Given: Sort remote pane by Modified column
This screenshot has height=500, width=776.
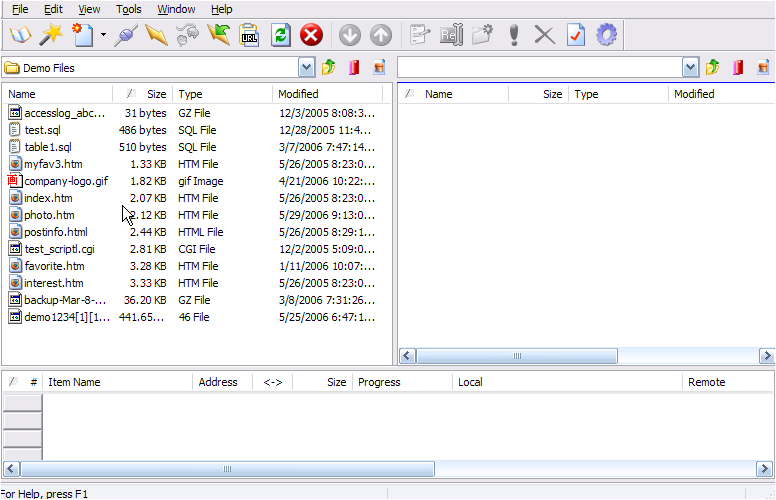Looking at the screenshot, I should click(x=721, y=94).
